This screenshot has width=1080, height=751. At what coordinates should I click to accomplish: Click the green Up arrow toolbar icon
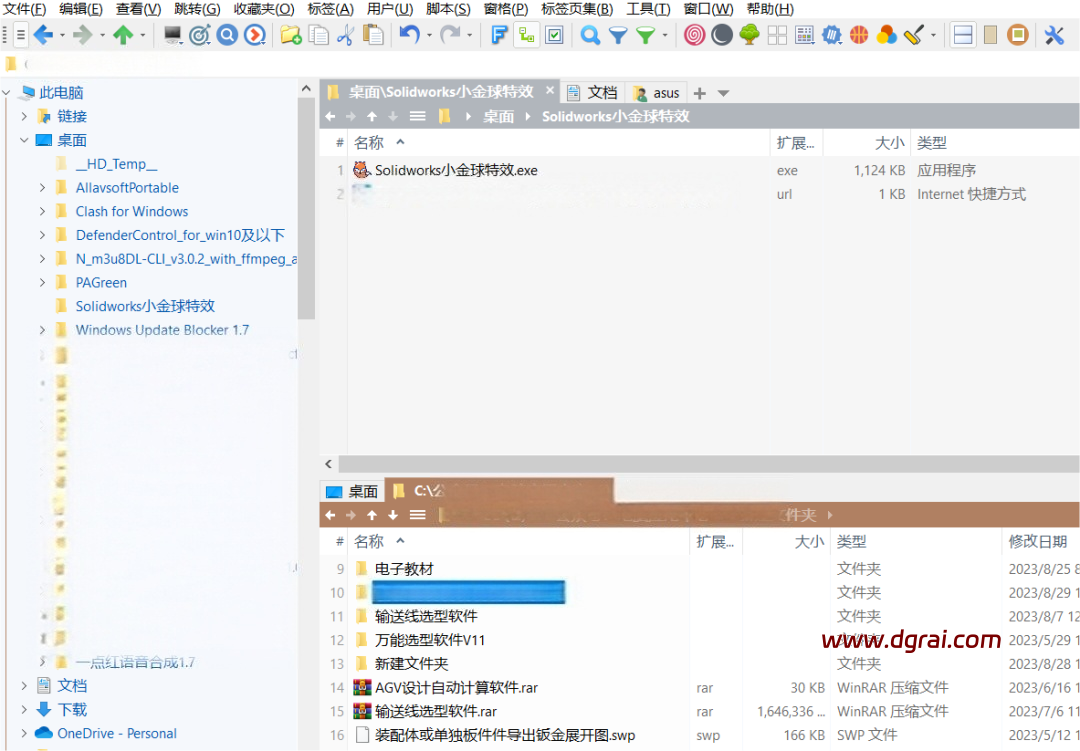point(123,35)
